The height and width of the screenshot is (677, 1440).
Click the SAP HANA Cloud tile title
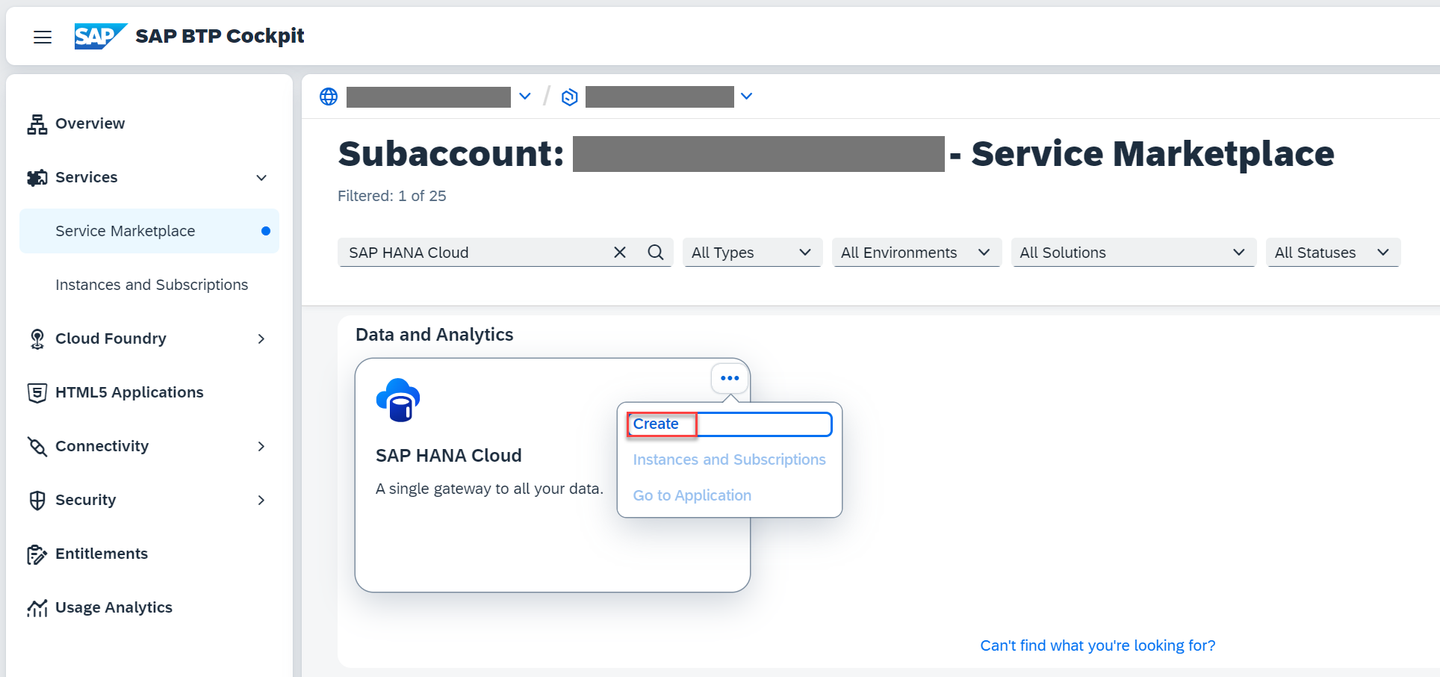449,456
